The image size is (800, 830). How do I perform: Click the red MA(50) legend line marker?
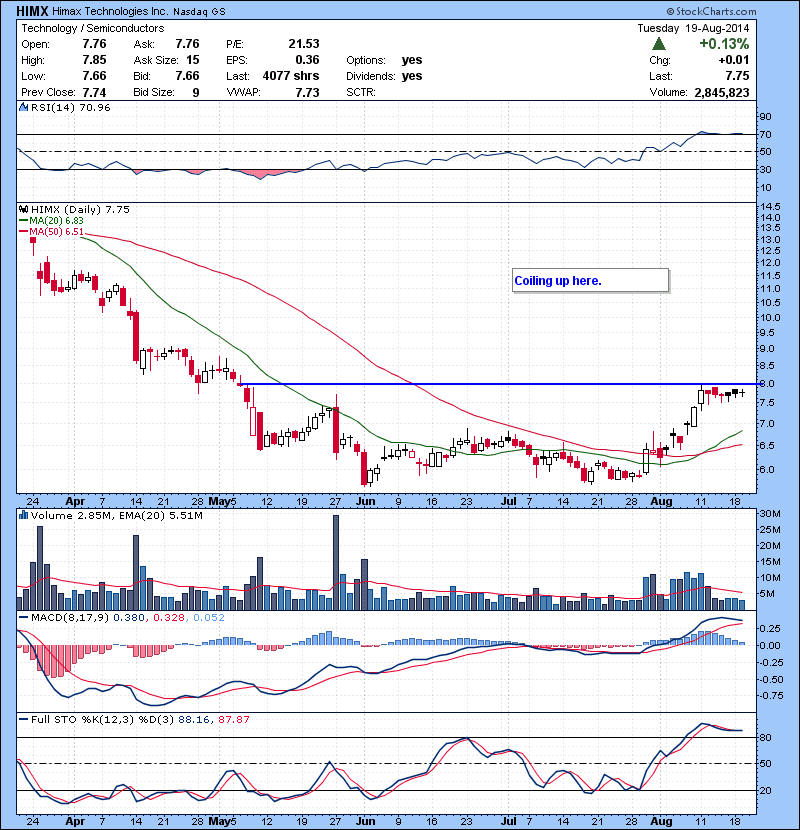(23, 232)
